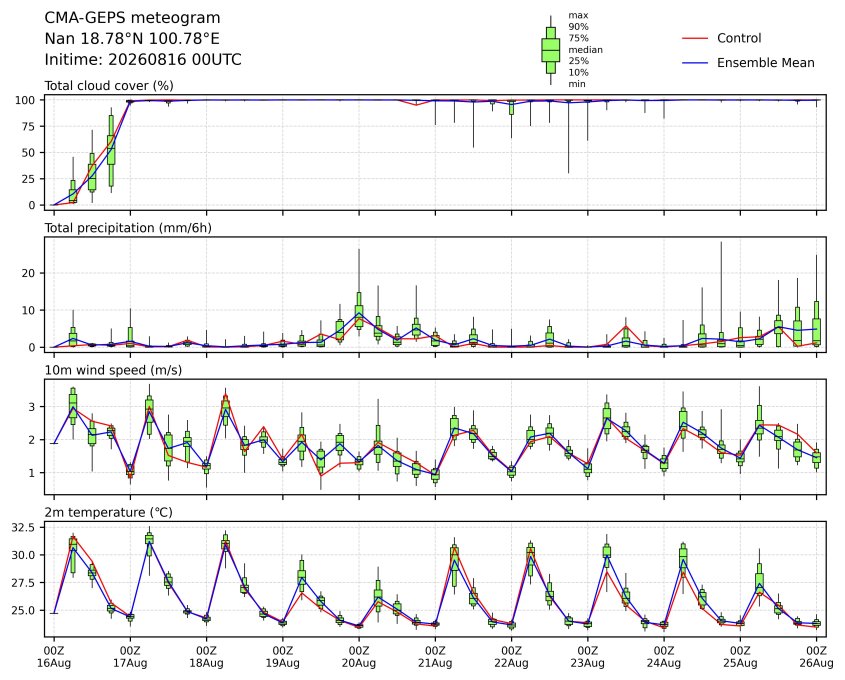The height and width of the screenshot is (680, 845).
Task: Click the "Total cloud cover (%)" panel title
Action: pyautogui.click(x=109, y=86)
